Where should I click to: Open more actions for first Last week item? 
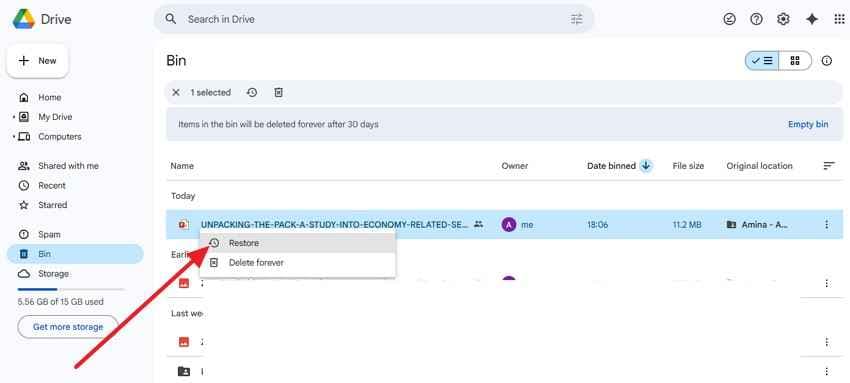click(x=827, y=342)
